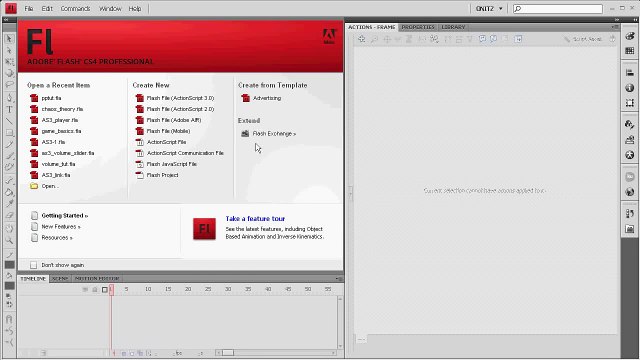640x360 pixels.
Task: Click the Stroke color swatch
Action: click(9, 264)
